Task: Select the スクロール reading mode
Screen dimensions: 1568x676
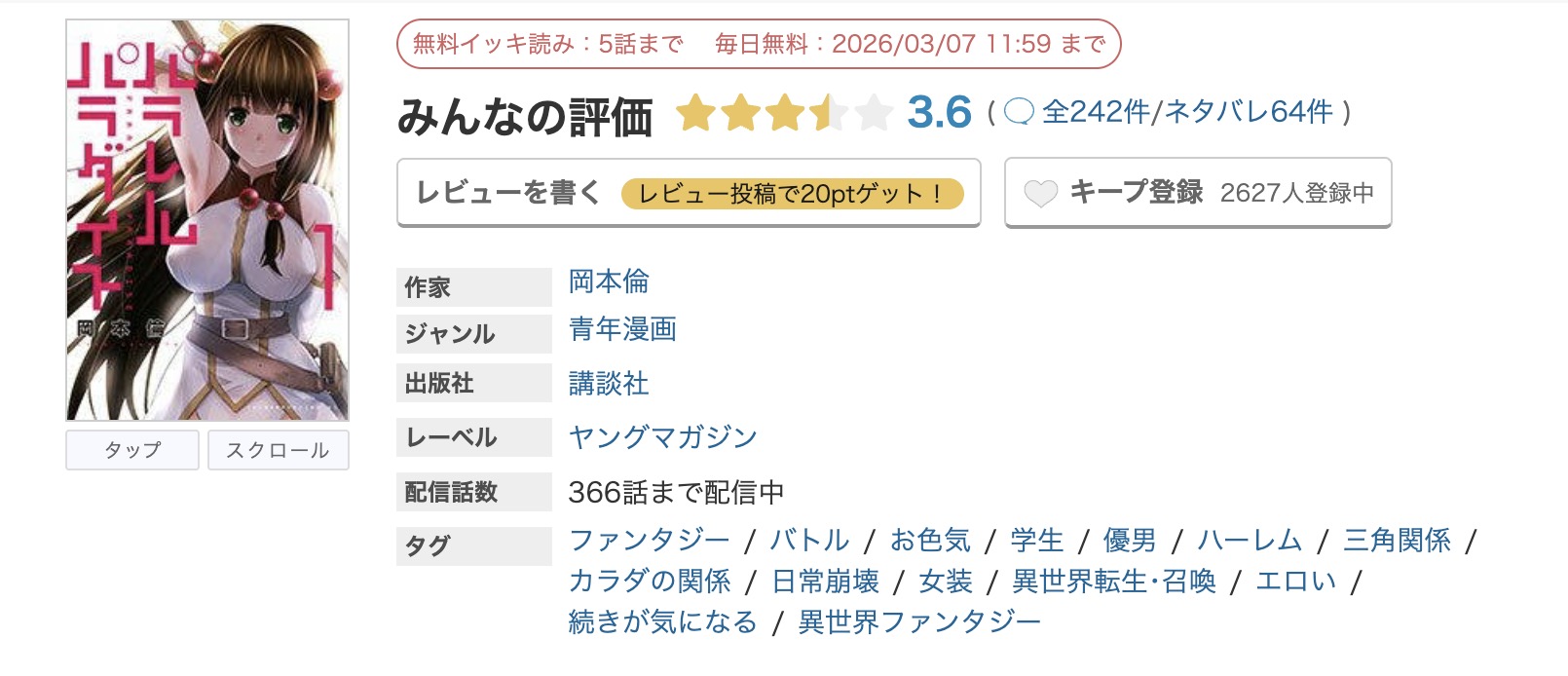Action: (279, 450)
